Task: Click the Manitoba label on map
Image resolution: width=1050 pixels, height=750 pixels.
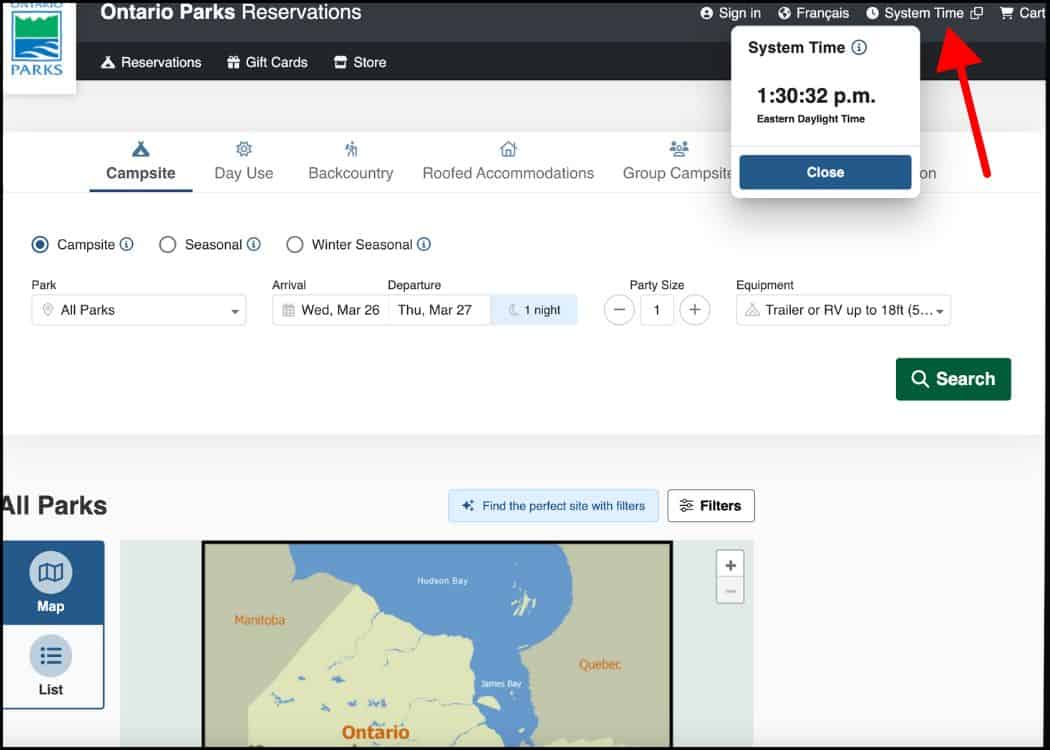Action: (x=260, y=620)
